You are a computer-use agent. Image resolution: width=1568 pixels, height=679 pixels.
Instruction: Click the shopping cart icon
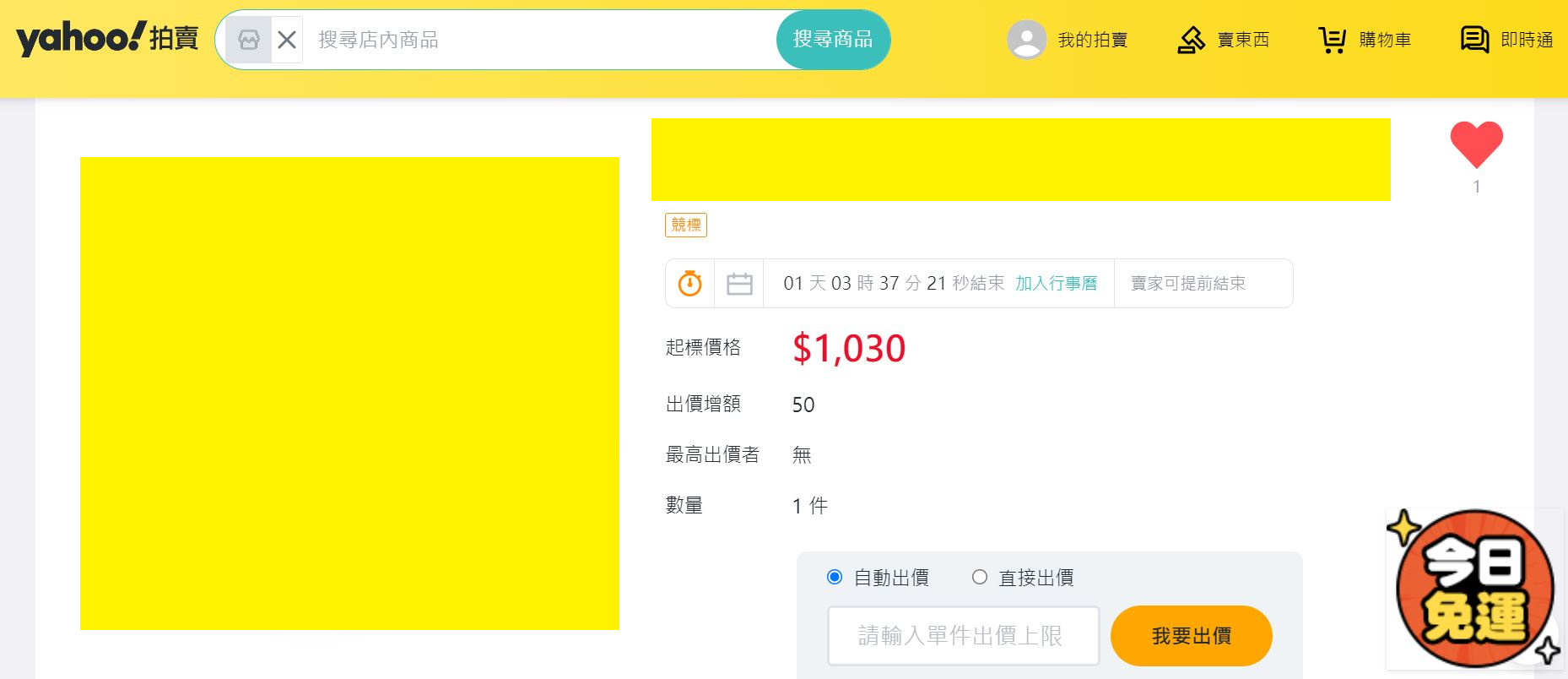(x=1333, y=40)
